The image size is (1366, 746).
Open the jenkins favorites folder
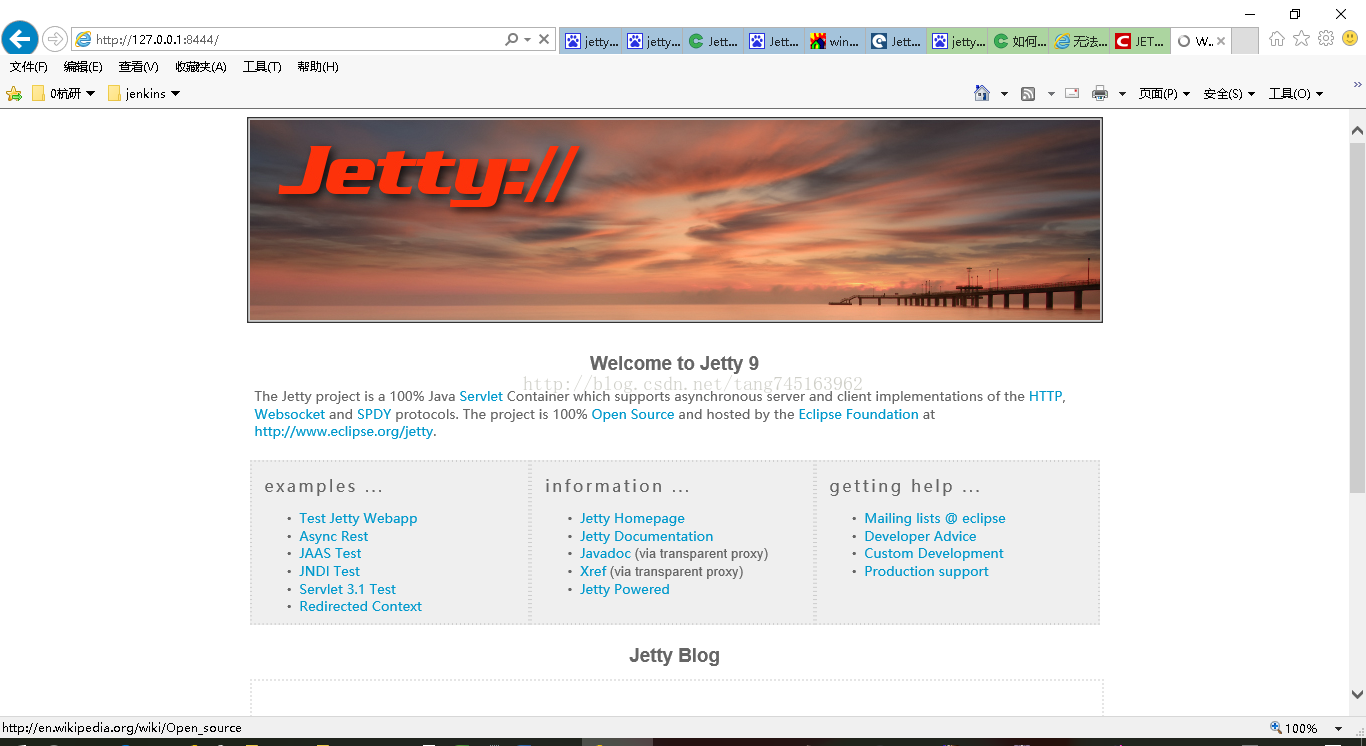(x=144, y=93)
